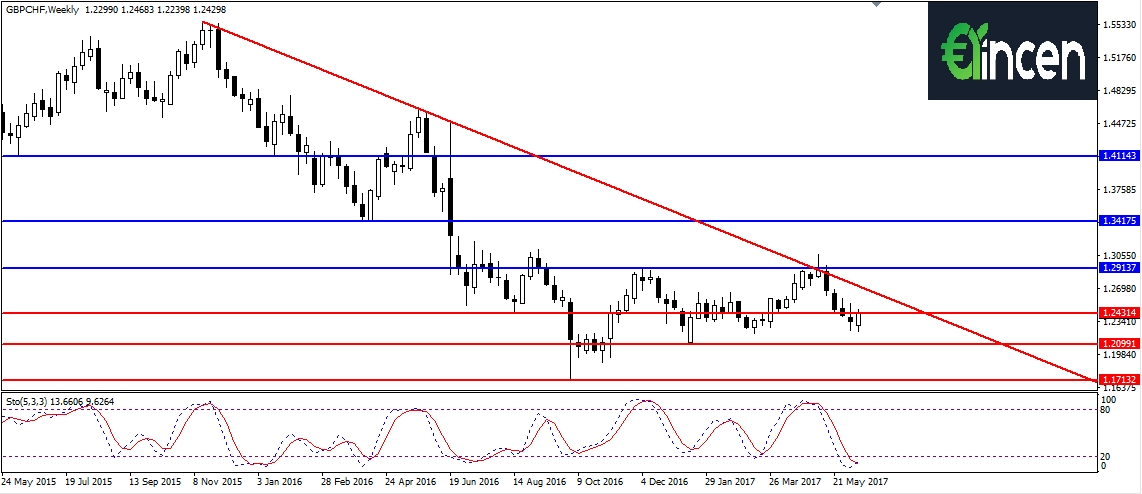1142x494 pixels.
Task: Select the blue horizontal line at 1.34175
Action: 548,221
